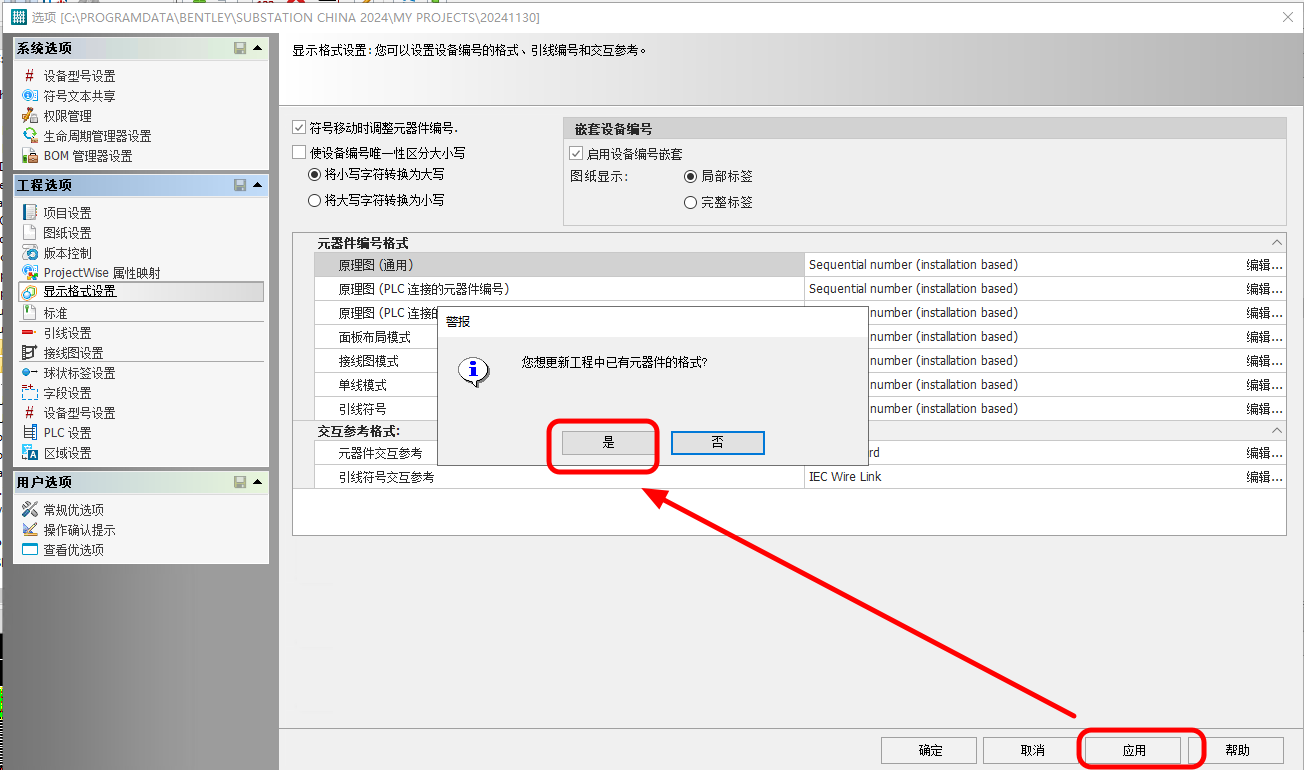1304x770 pixels.
Task: Collapse the 交互参考格式 section chevron
Action: coord(1277,430)
